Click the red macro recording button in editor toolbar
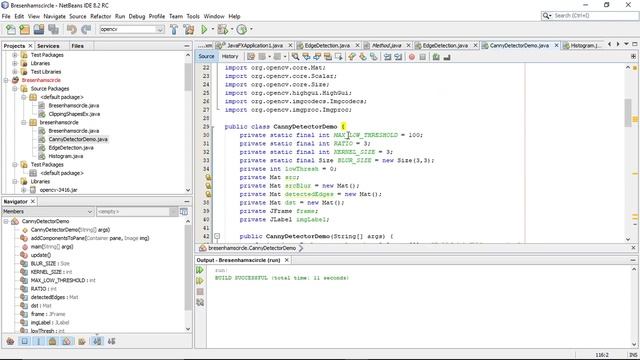 click(412, 57)
